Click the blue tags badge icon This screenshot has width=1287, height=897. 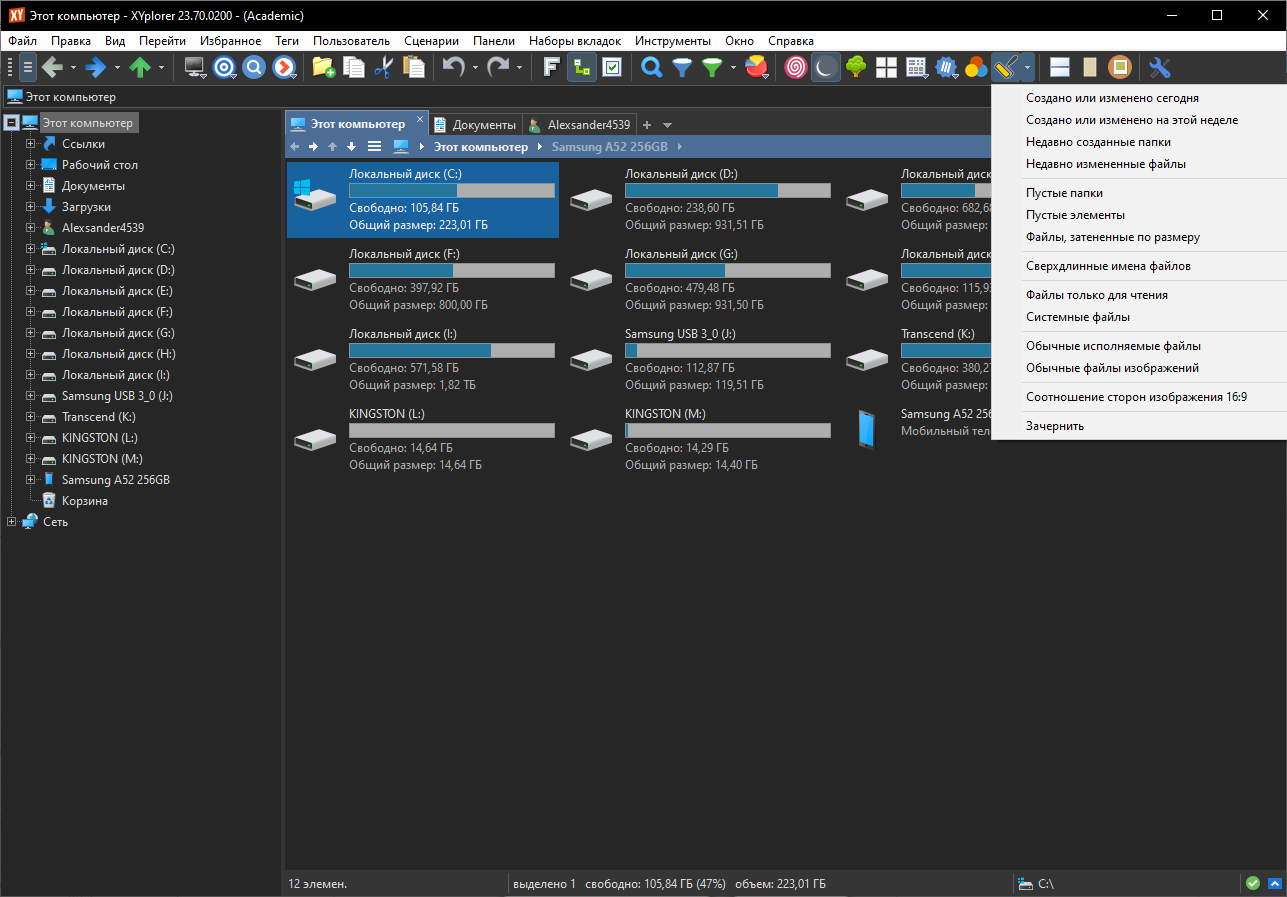point(946,68)
